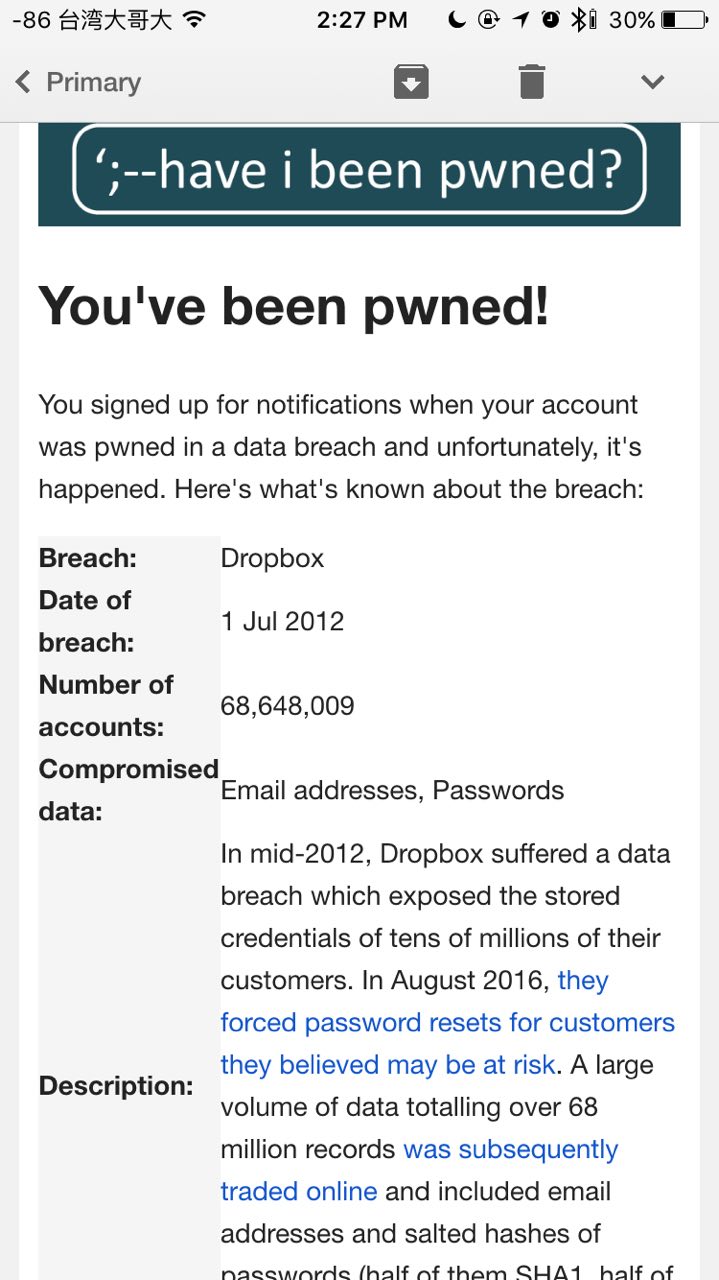The image size is (719, 1280).
Task: Tap the Do Not Disturb moon icon
Action: coord(456,19)
